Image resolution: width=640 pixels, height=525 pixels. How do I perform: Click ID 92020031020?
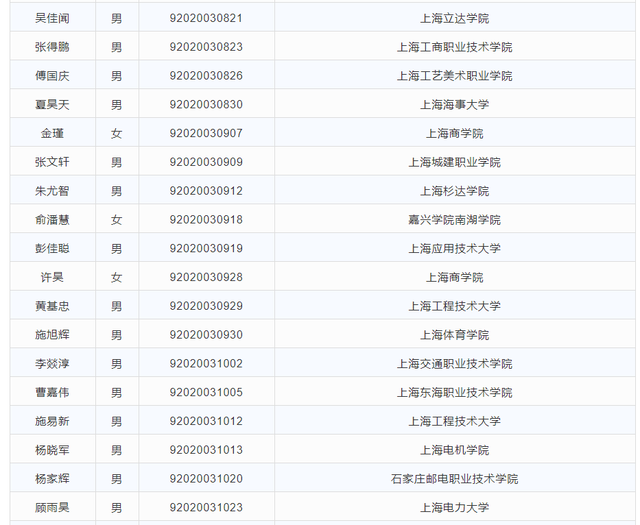pos(206,479)
